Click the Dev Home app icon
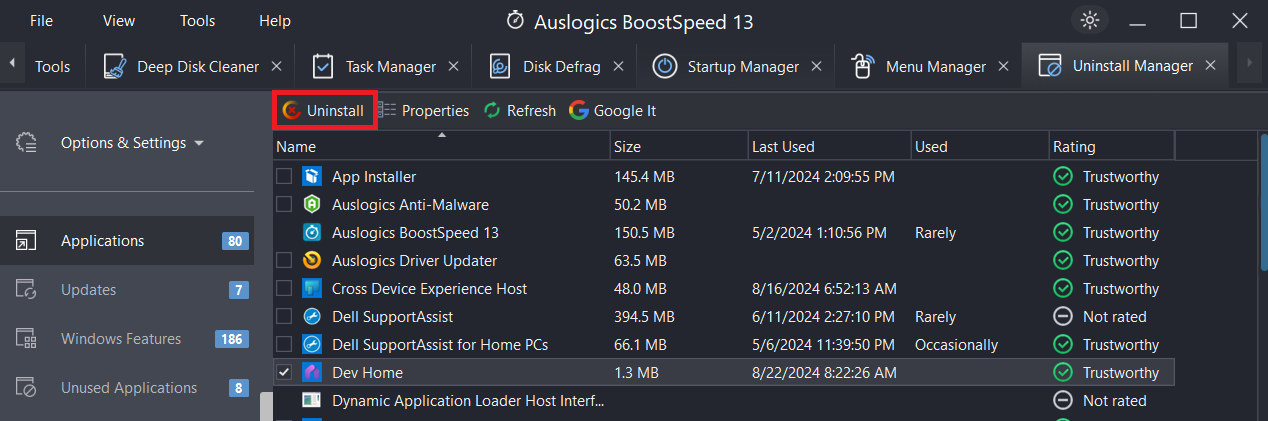The height and width of the screenshot is (421, 1268). pos(312,372)
